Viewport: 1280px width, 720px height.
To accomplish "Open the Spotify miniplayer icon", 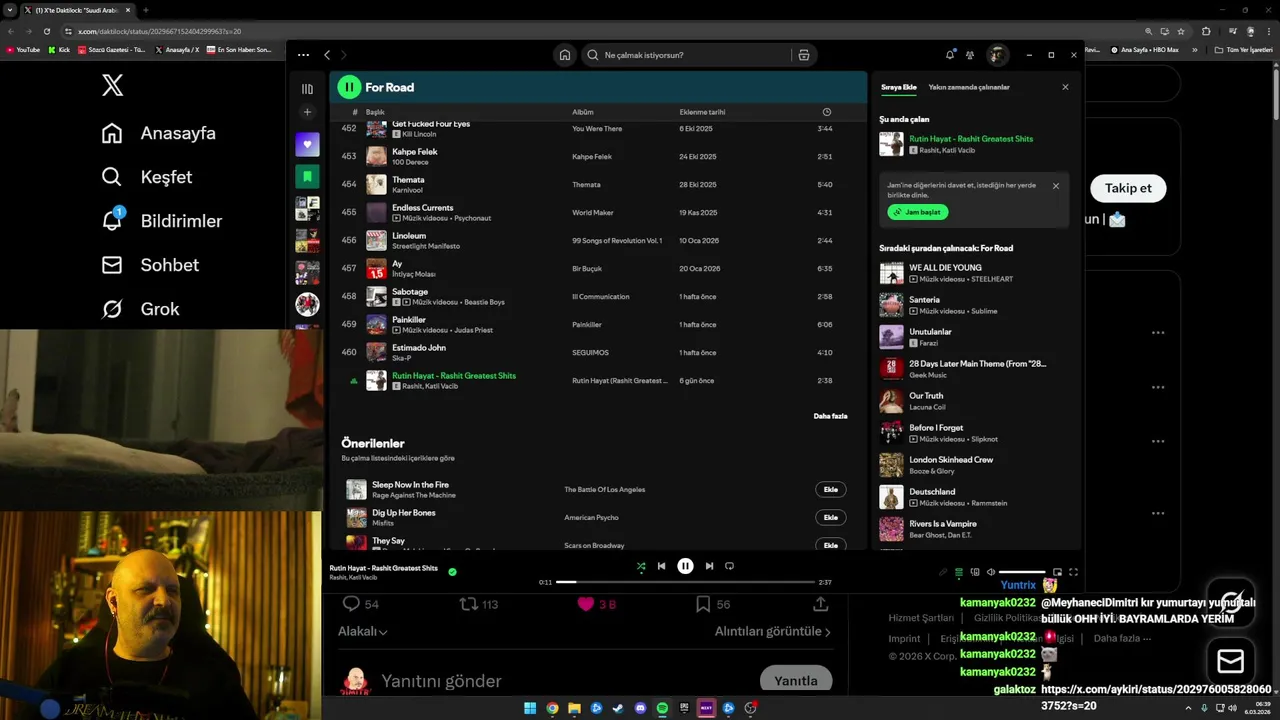I will [1057, 572].
